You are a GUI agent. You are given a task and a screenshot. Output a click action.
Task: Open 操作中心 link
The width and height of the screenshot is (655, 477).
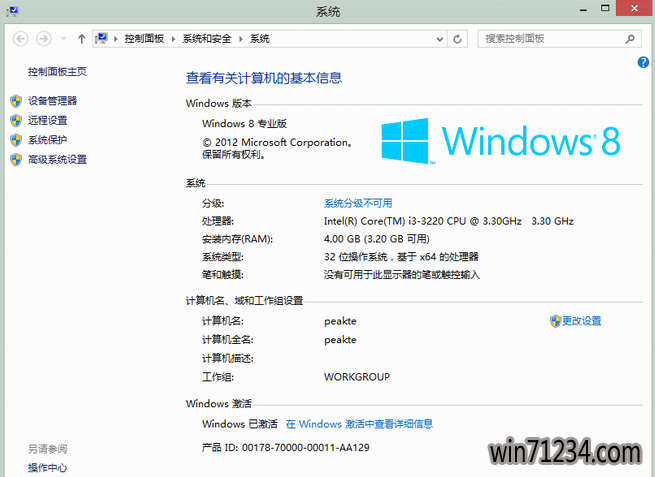click(x=48, y=468)
